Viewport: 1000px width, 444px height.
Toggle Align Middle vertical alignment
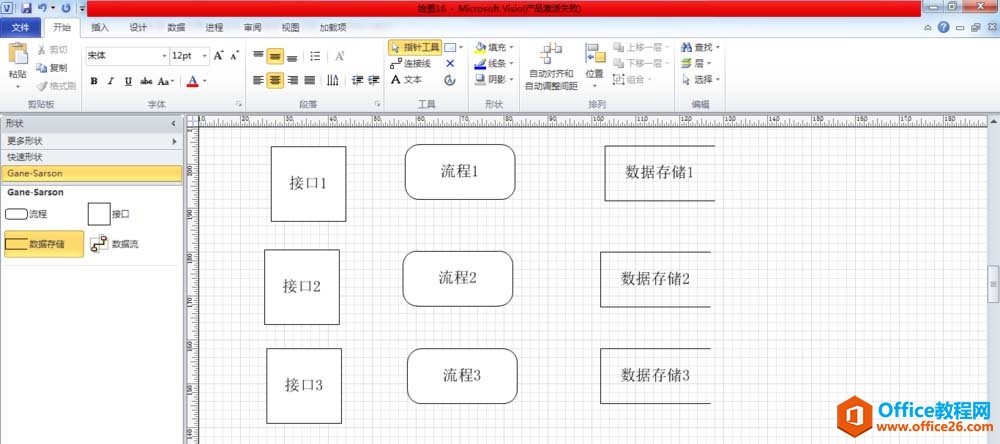point(275,56)
